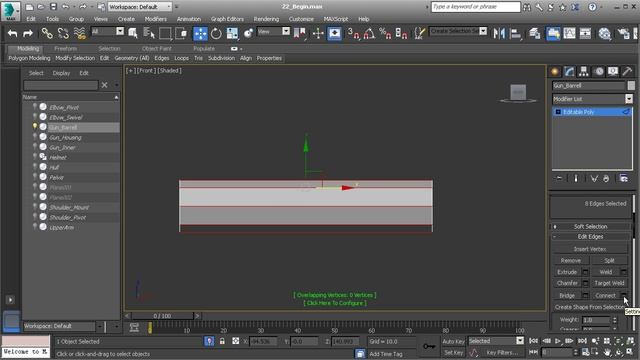The height and width of the screenshot is (360, 640).
Task: Sort scene explorer by Name column header
Action: coord(71,97)
